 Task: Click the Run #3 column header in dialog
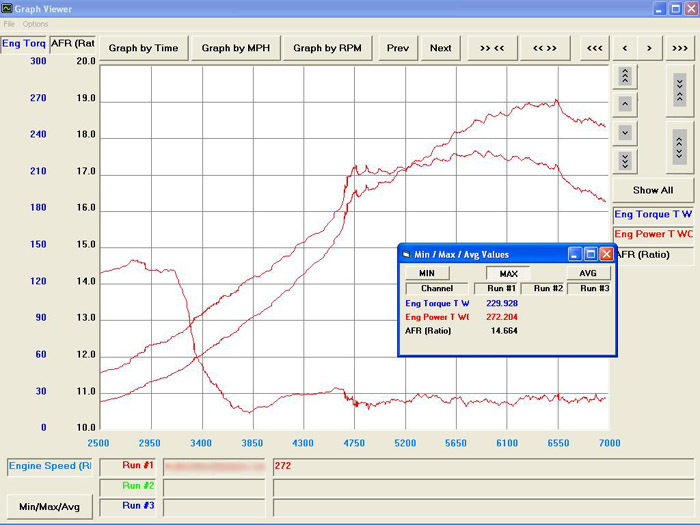point(589,288)
